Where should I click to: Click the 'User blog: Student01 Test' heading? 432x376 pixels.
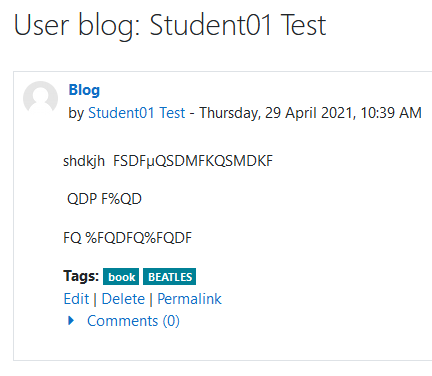[x=170, y=25]
